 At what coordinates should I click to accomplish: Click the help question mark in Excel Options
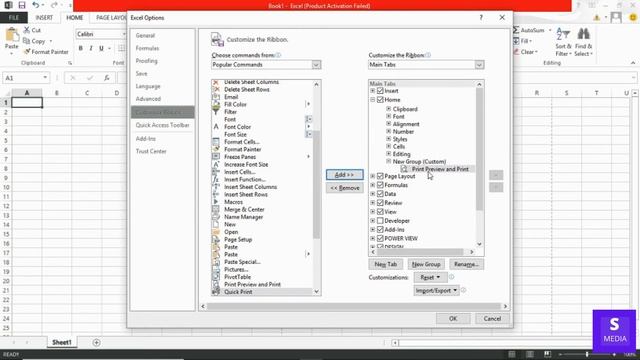click(481, 18)
